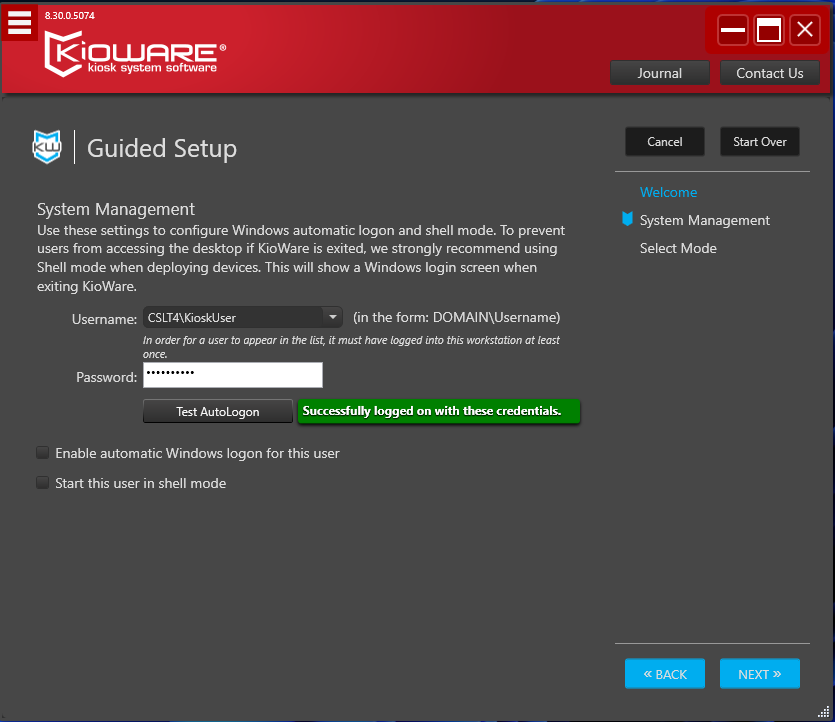Screen dimensions: 835x722
Task: Go to Welcome step in sidebar
Action: tap(668, 192)
